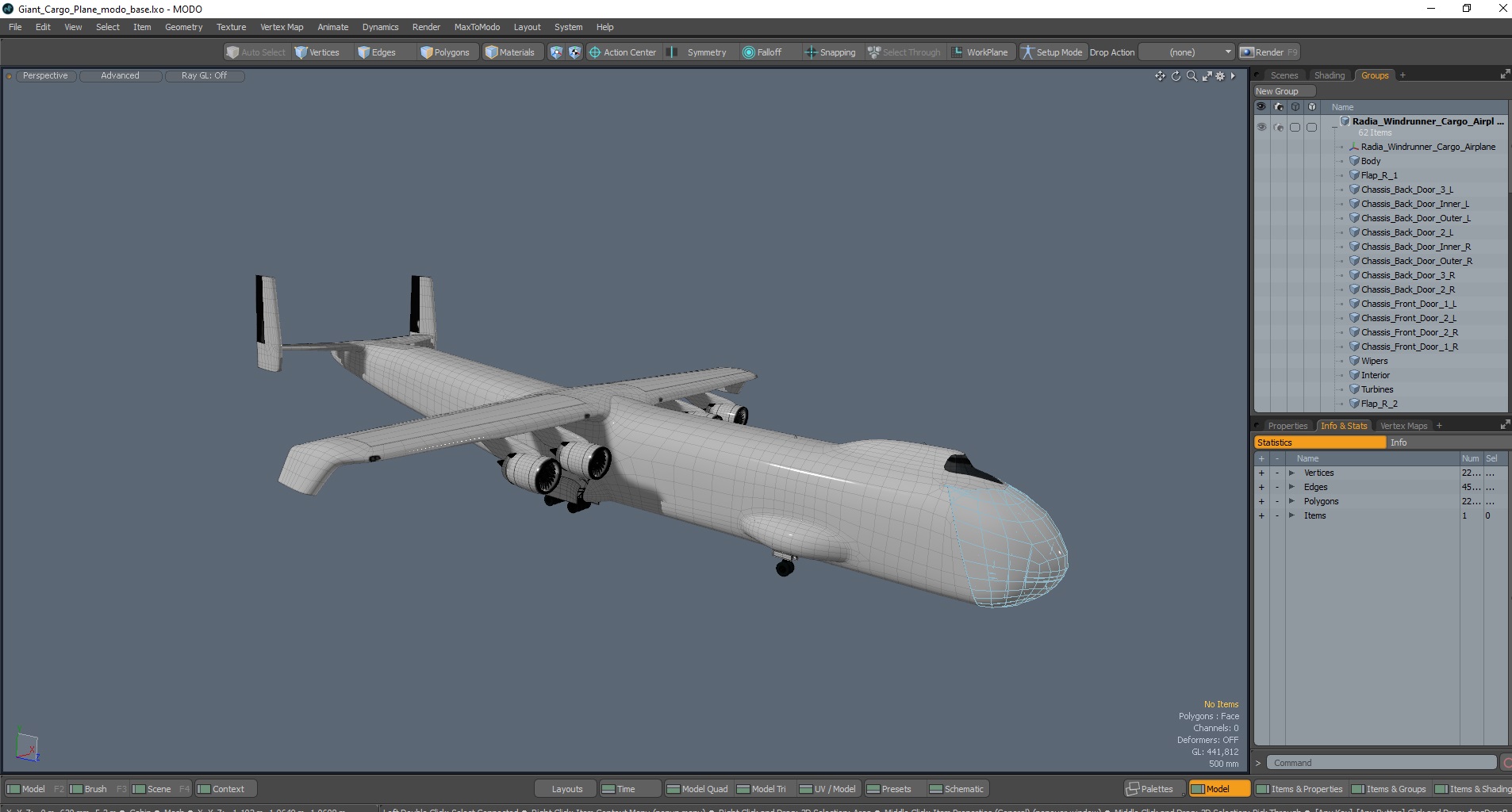The height and width of the screenshot is (812, 1512).
Task: Open the Advanced shading style dropdown
Action: click(x=120, y=76)
